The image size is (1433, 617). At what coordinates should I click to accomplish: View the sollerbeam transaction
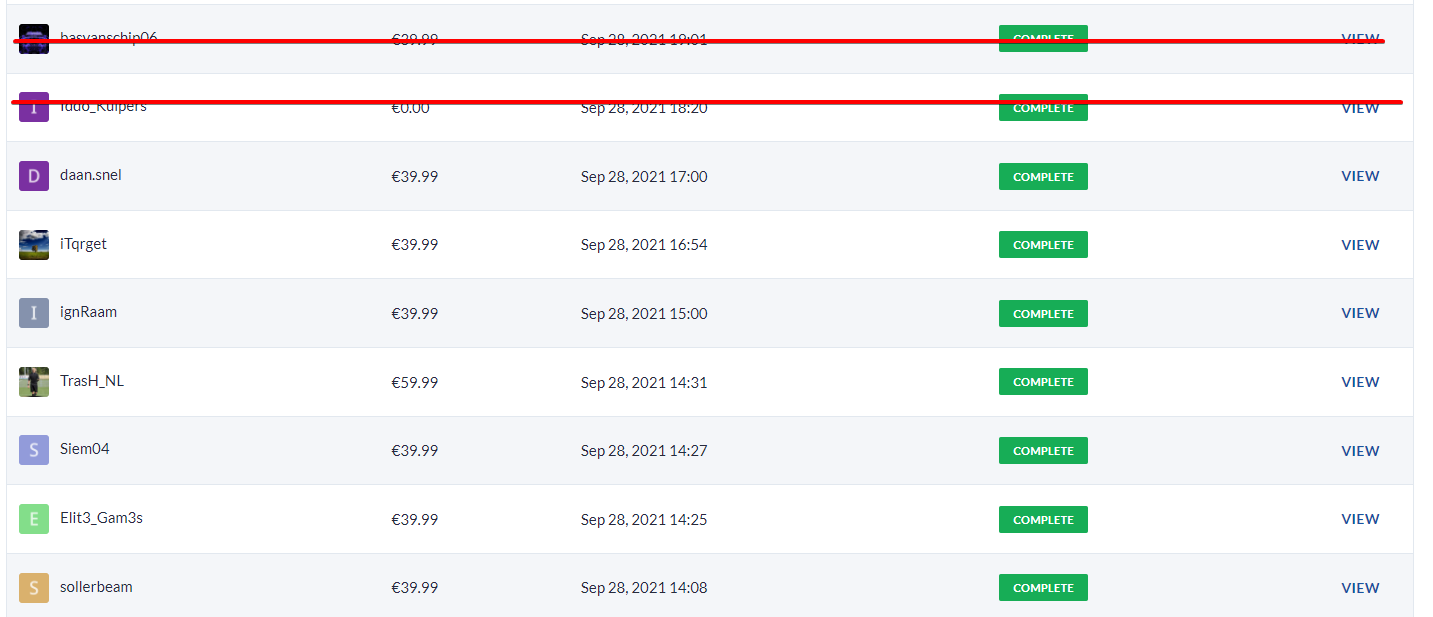pos(1360,588)
